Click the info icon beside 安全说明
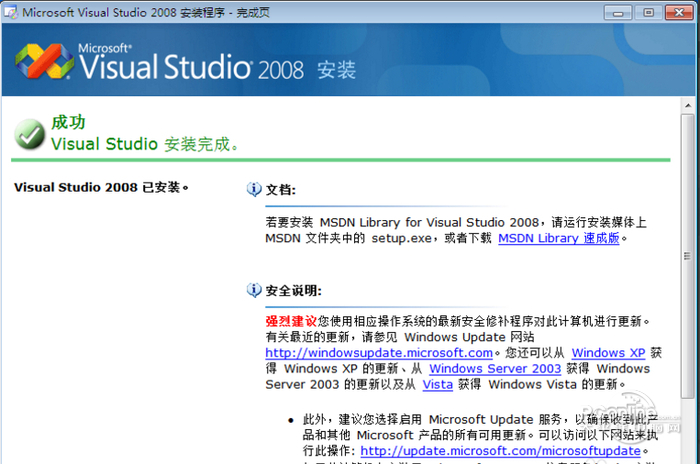Image resolution: width=700 pixels, height=464 pixels. (254, 290)
